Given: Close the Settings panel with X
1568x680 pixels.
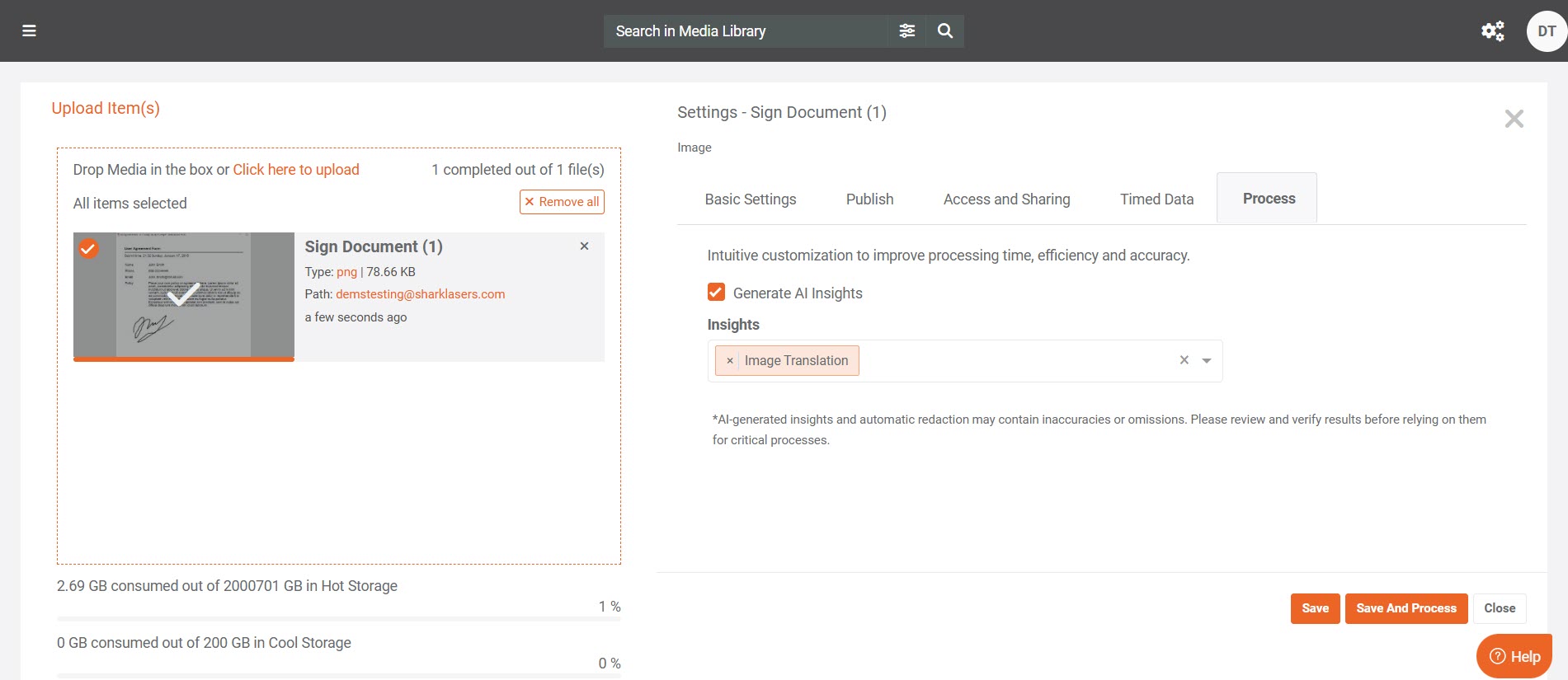Looking at the screenshot, I should [x=1514, y=119].
